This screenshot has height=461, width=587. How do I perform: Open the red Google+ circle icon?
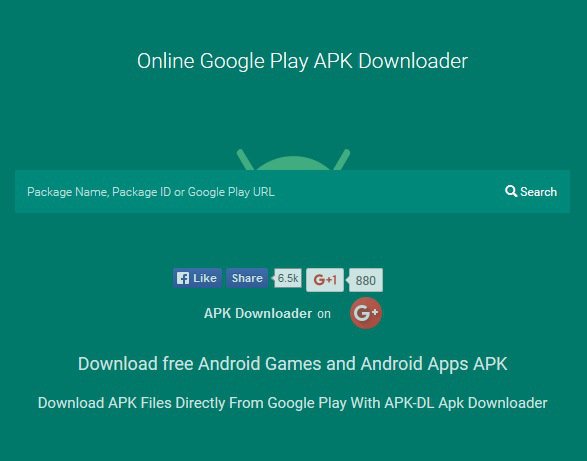click(366, 313)
